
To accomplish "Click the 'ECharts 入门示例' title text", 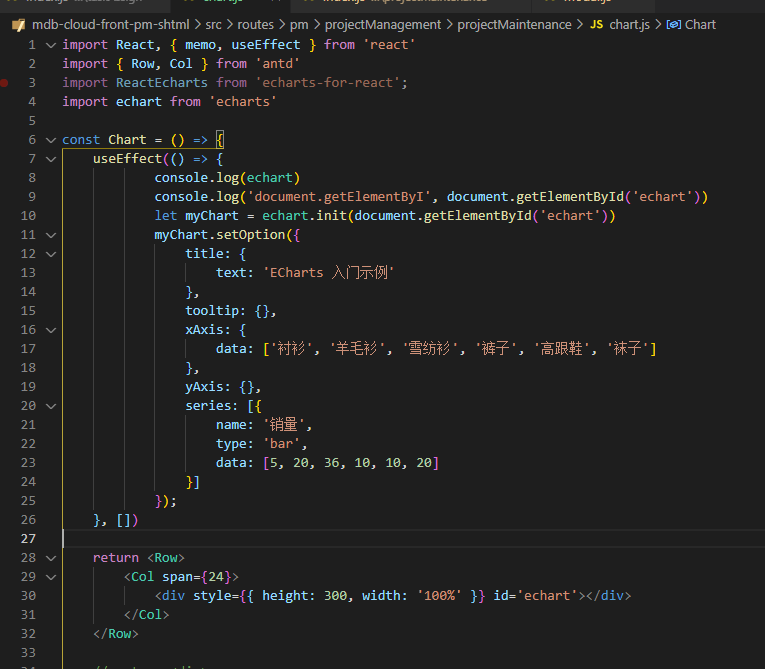I will point(329,273).
